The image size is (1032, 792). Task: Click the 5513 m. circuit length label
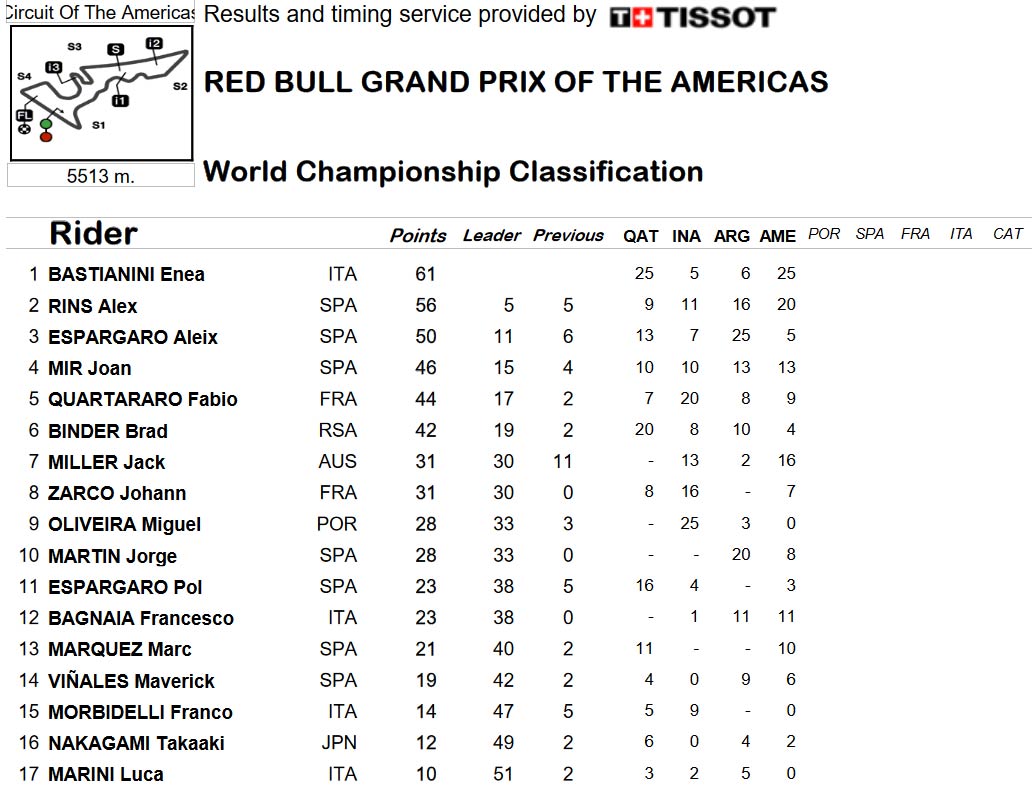click(101, 176)
